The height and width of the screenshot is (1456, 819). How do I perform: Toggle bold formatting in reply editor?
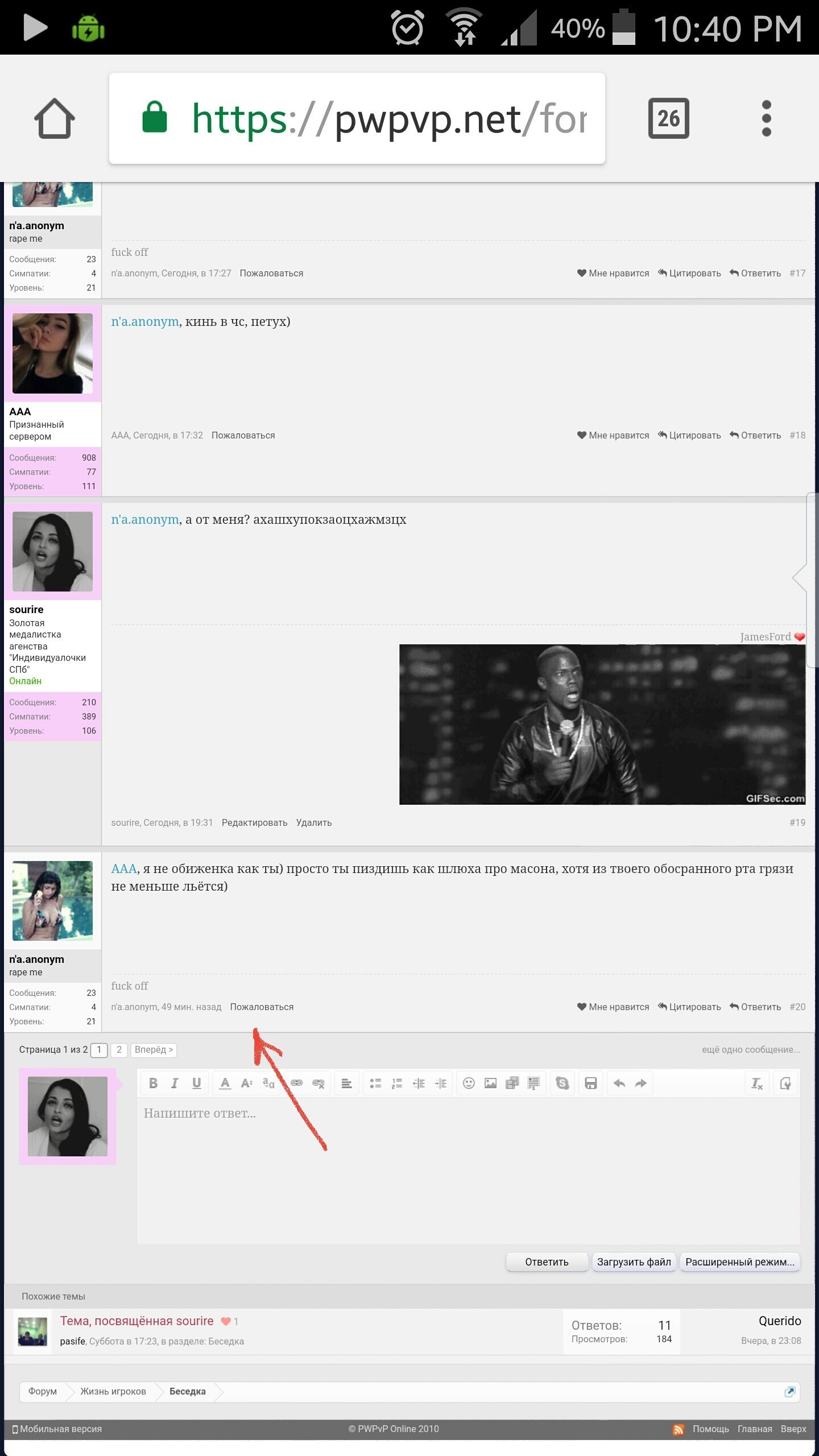[153, 1083]
